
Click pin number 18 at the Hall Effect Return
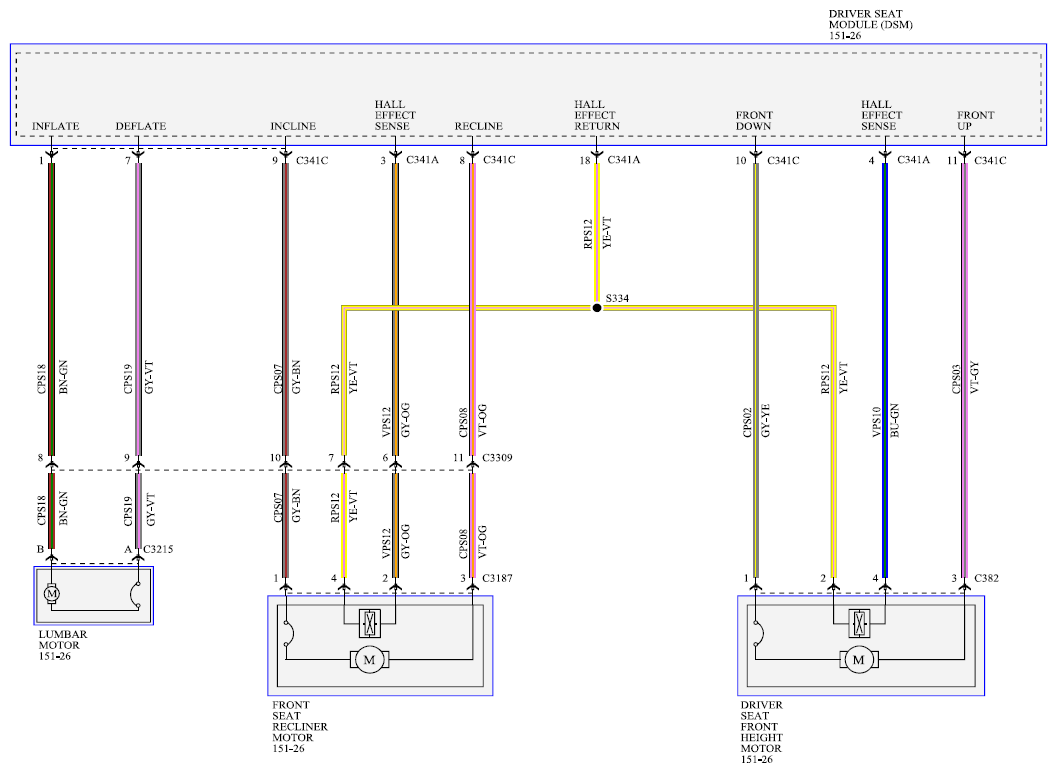point(584,160)
